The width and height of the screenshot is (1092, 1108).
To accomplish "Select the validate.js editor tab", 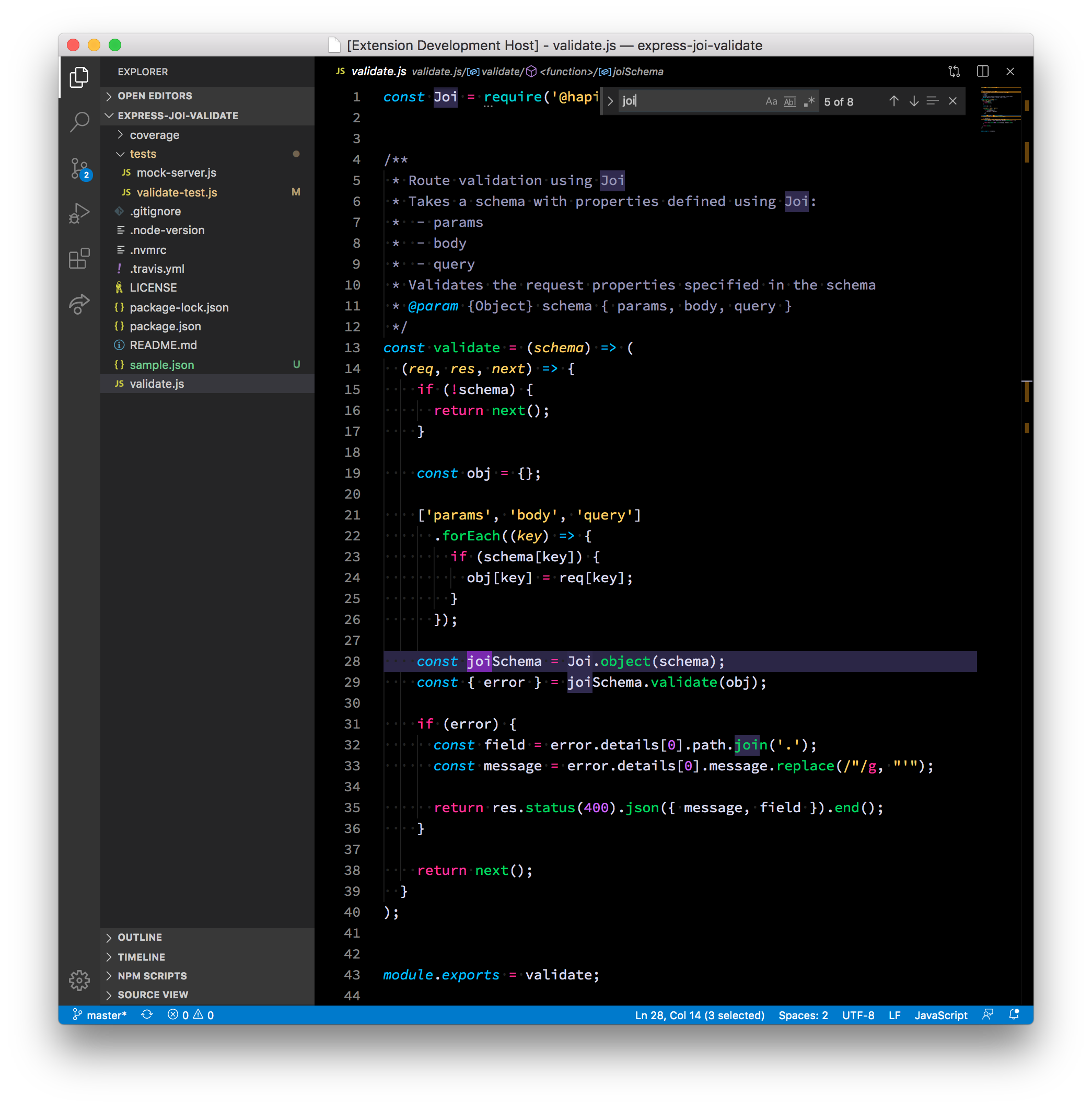I will coord(378,71).
